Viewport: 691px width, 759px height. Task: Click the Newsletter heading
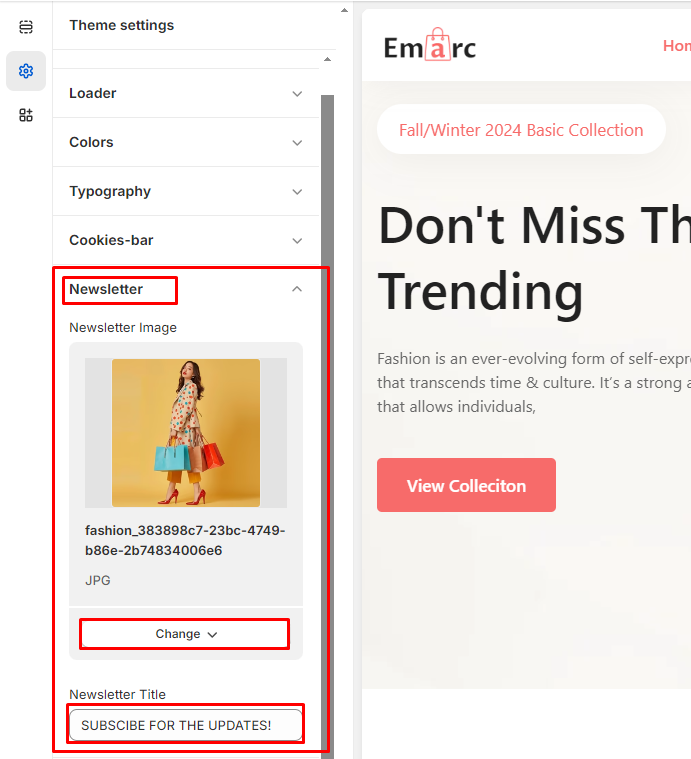(106, 289)
